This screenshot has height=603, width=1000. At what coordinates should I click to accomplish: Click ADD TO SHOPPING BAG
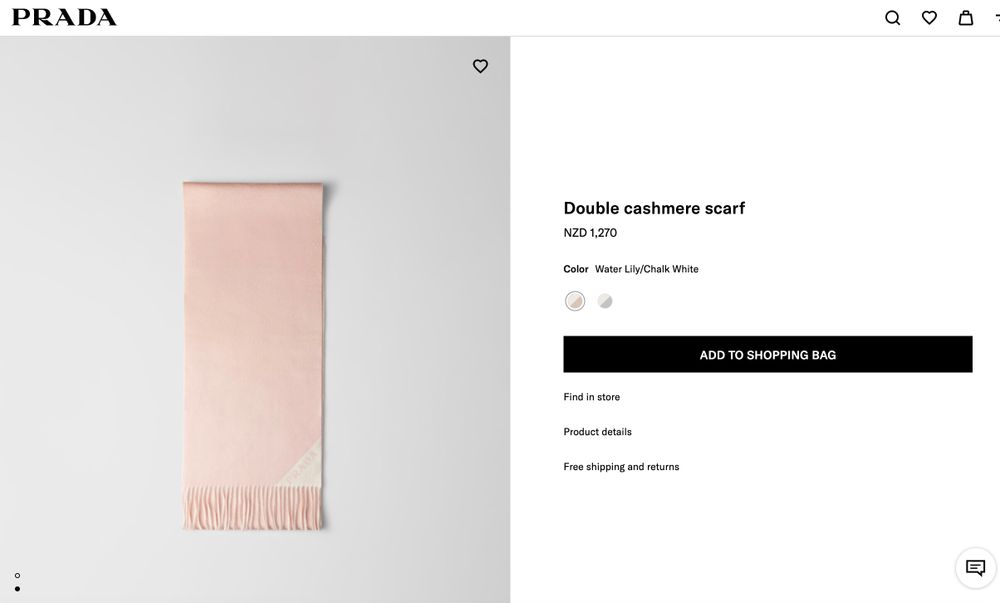point(768,354)
